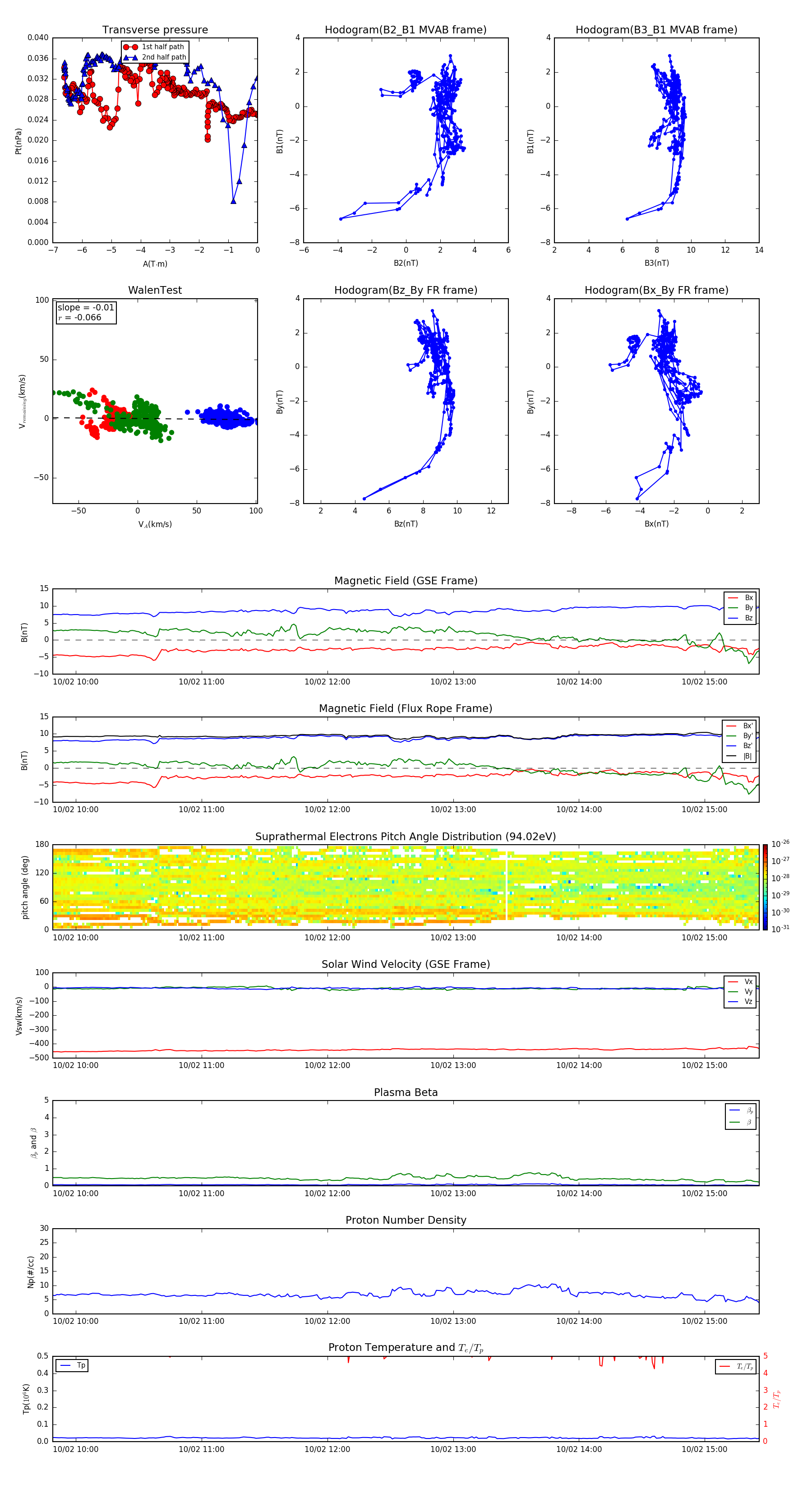Viewport: 812px width, 1489px height.
Task: Click the 'Bz' entry in GSE field legend
Action: [x=741, y=618]
